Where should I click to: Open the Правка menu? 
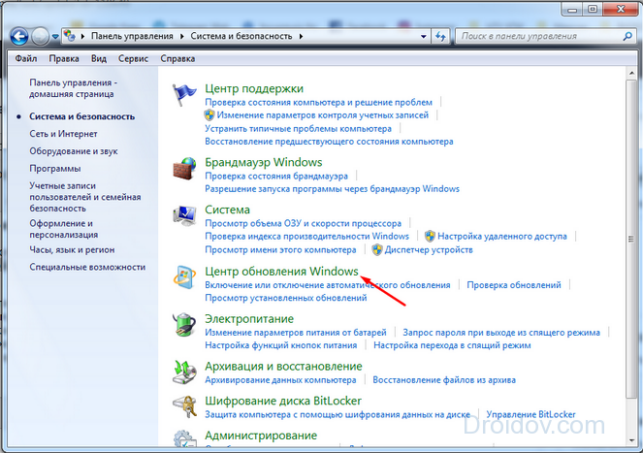[64, 59]
